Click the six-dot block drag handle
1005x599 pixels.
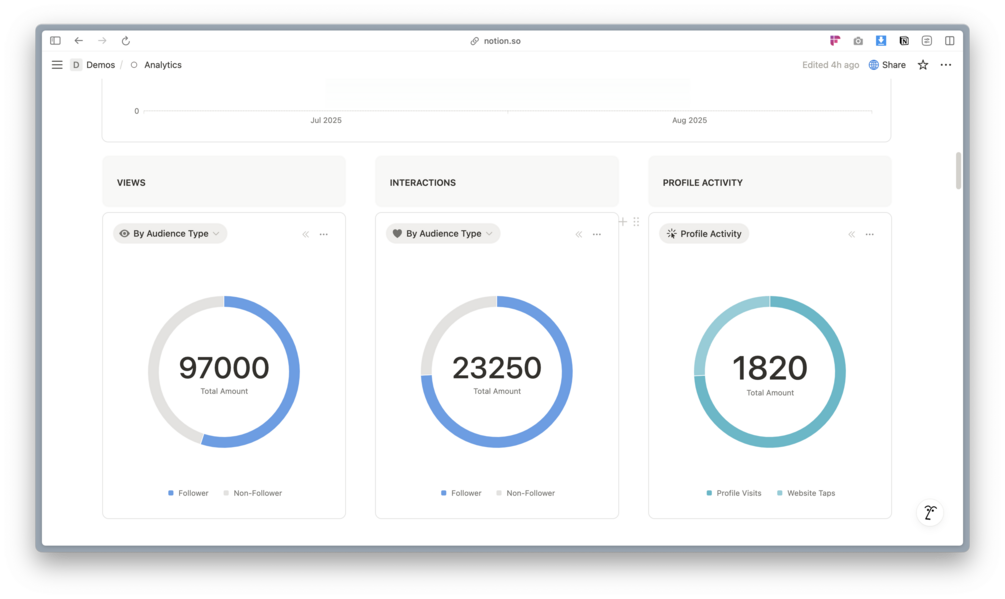coord(636,222)
